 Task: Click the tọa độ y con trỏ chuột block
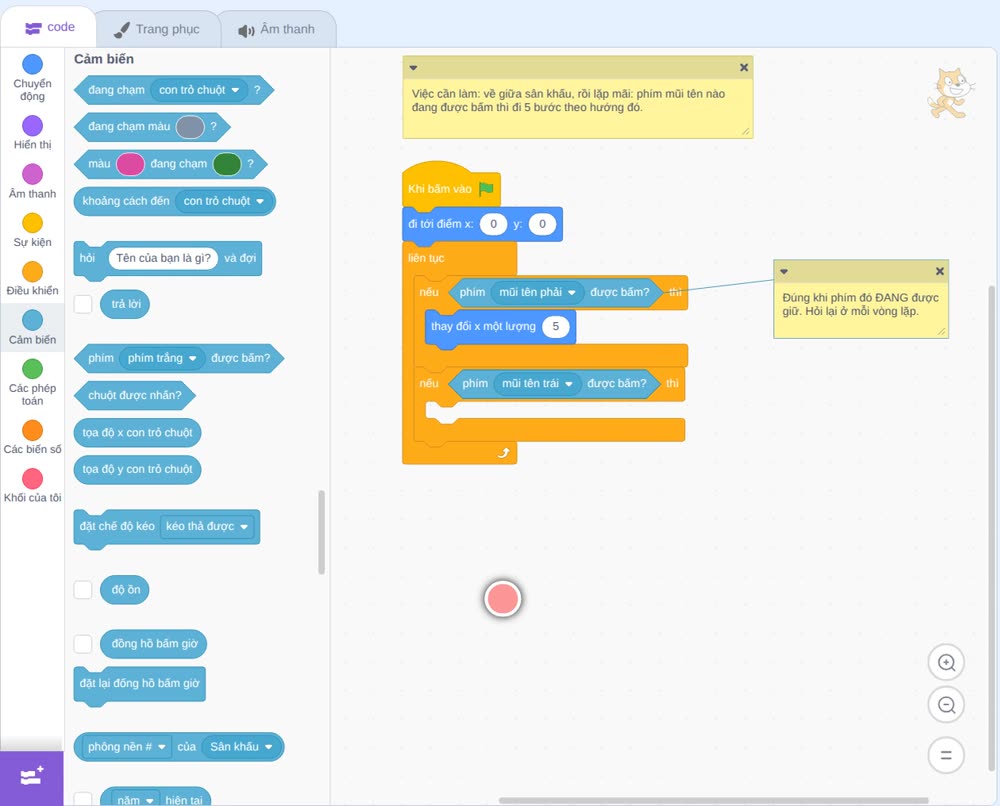click(x=137, y=469)
